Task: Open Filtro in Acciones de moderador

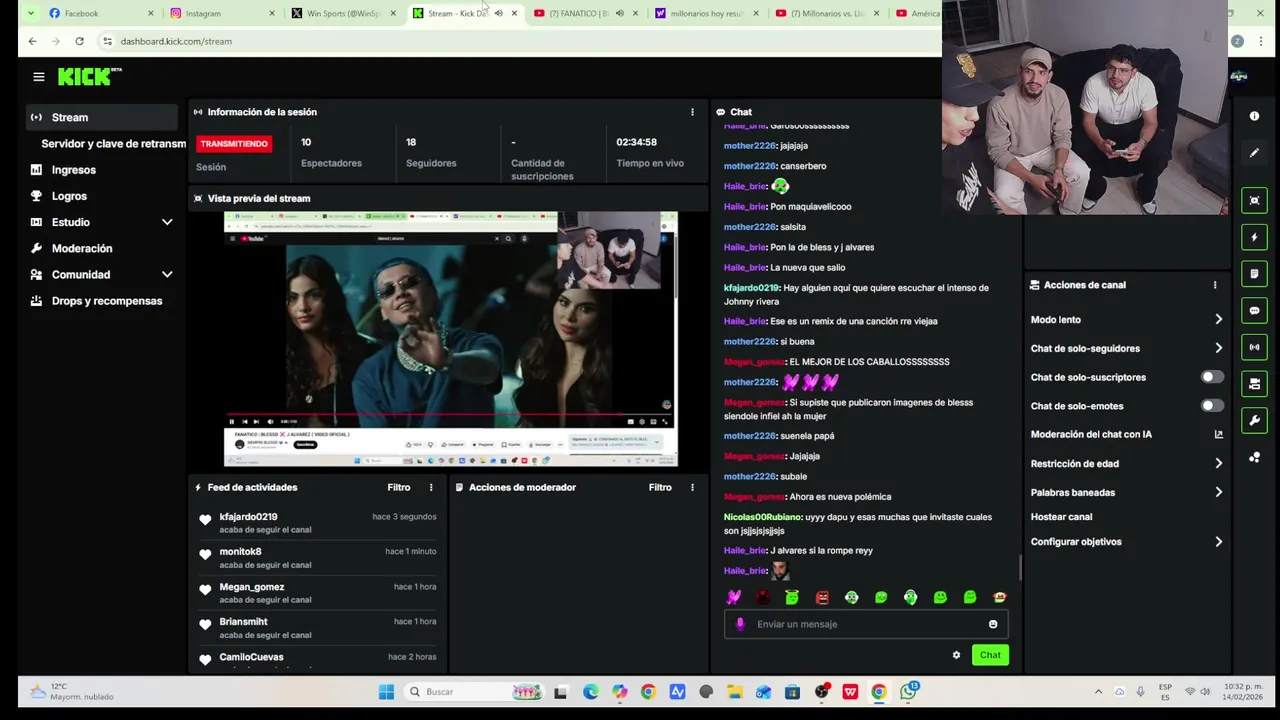Action: pyautogui.click(x=659, y=487)
